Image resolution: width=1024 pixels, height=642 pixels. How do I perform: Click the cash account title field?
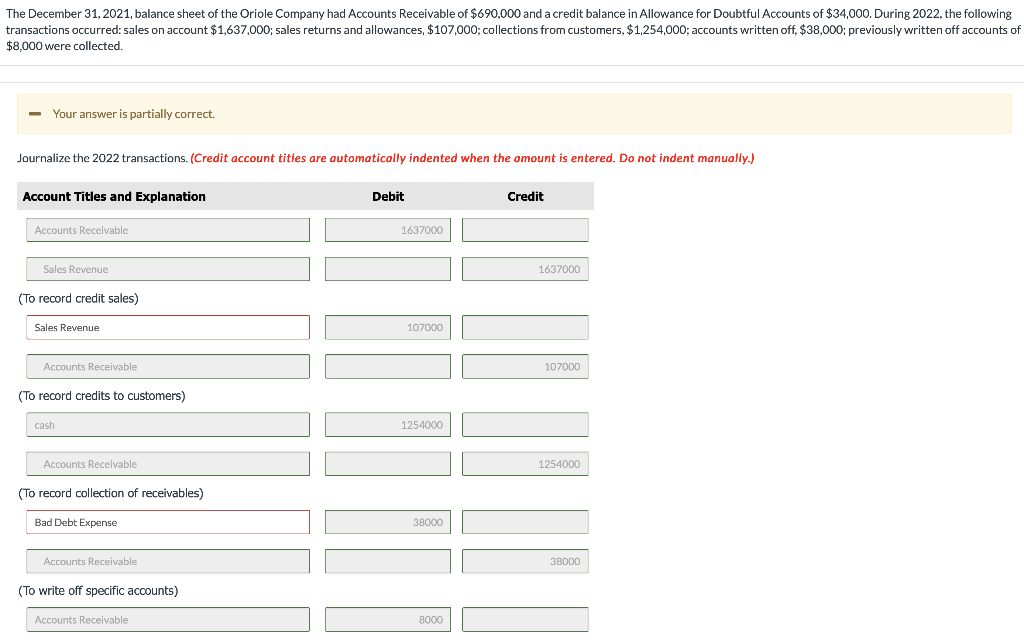pos(168,425)
